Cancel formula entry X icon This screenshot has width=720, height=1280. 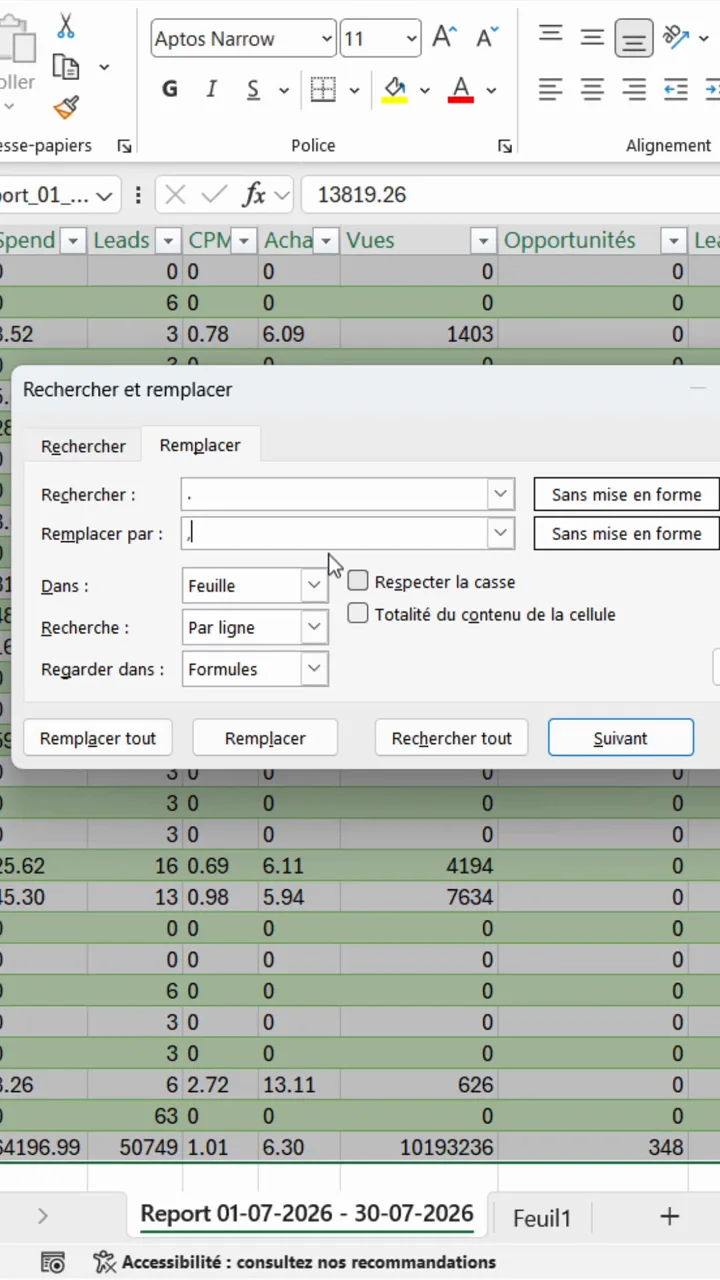175,194
